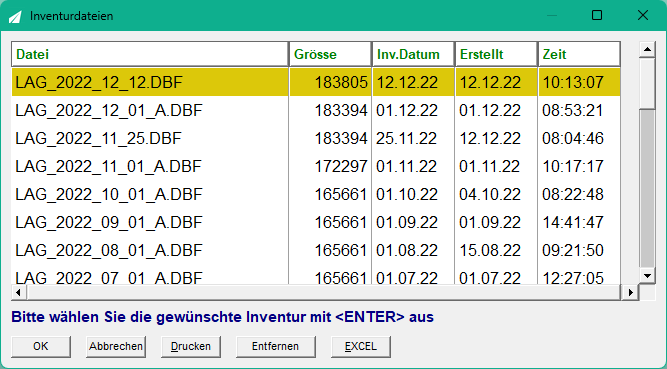Export the list via the EXCEL button
Image resolution: width=667 pixels, height=369 pixels.
tap(361, 346)
